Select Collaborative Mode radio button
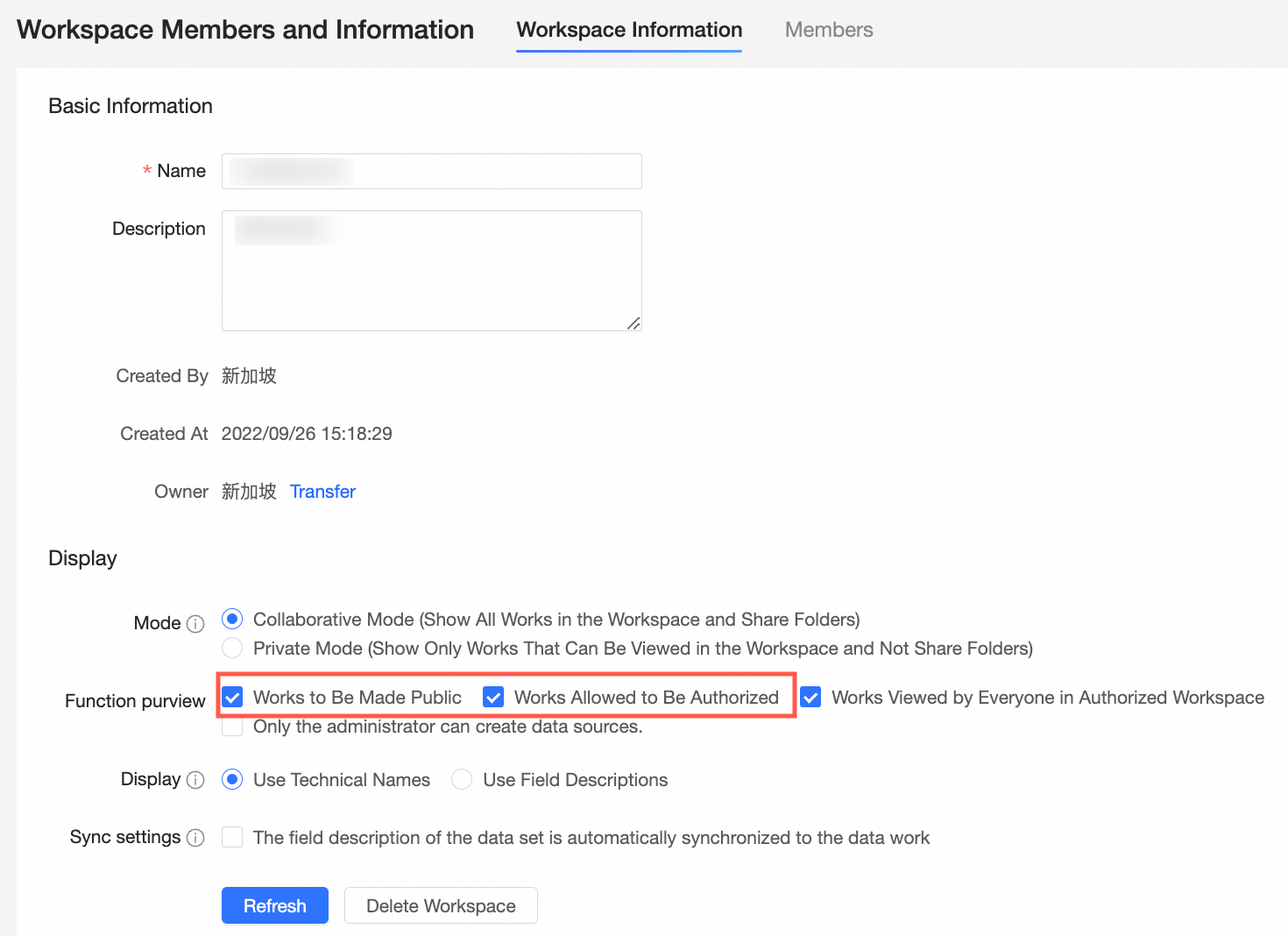The width and height of the screenshot is (1288, 936). (x=232, y=620)
